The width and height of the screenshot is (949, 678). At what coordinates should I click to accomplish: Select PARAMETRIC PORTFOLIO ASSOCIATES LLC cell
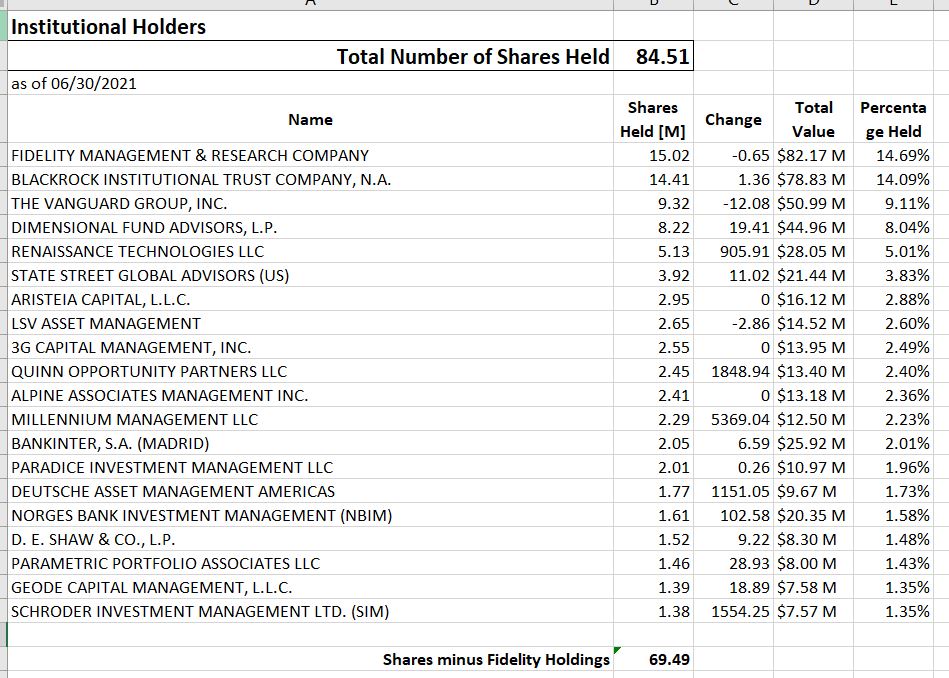[x=310, y=564]
